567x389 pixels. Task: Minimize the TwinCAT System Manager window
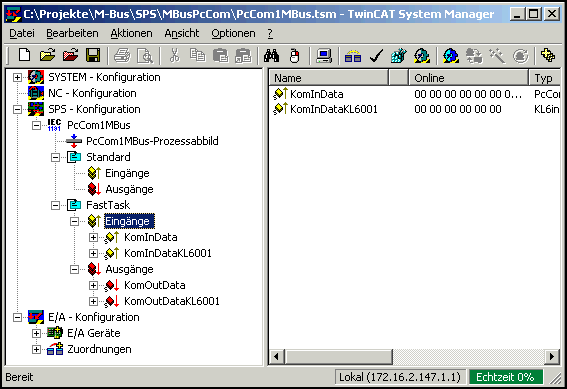point(518,14)
